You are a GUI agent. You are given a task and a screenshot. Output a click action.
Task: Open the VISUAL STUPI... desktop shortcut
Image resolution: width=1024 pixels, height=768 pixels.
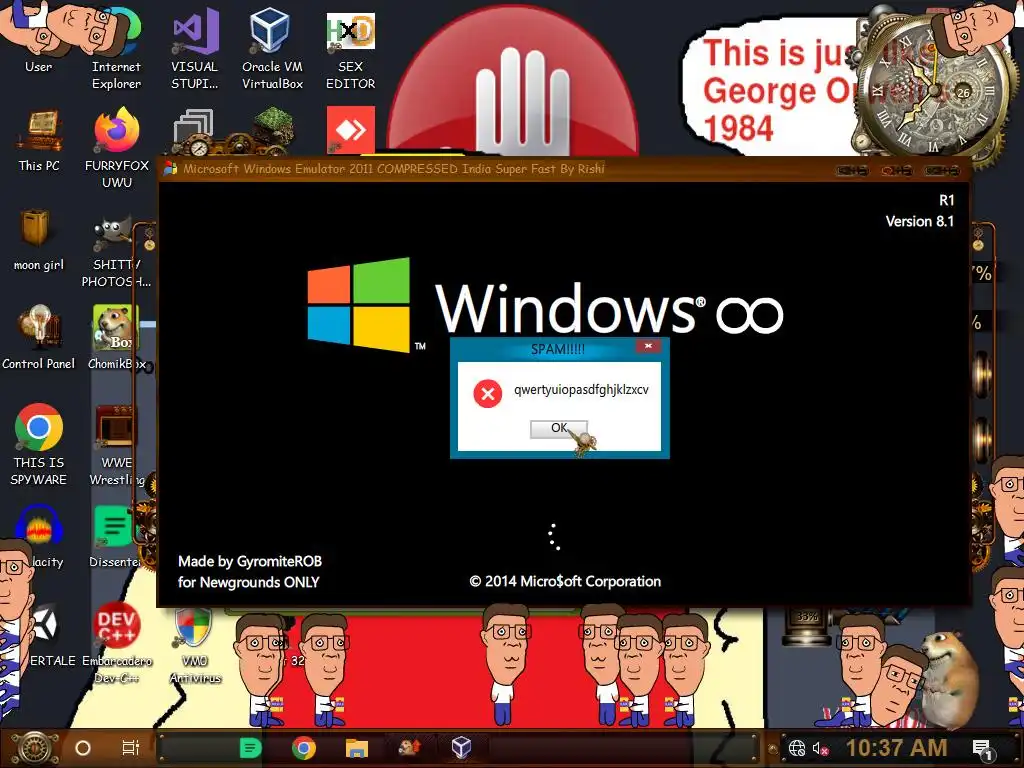pos(195,49)
